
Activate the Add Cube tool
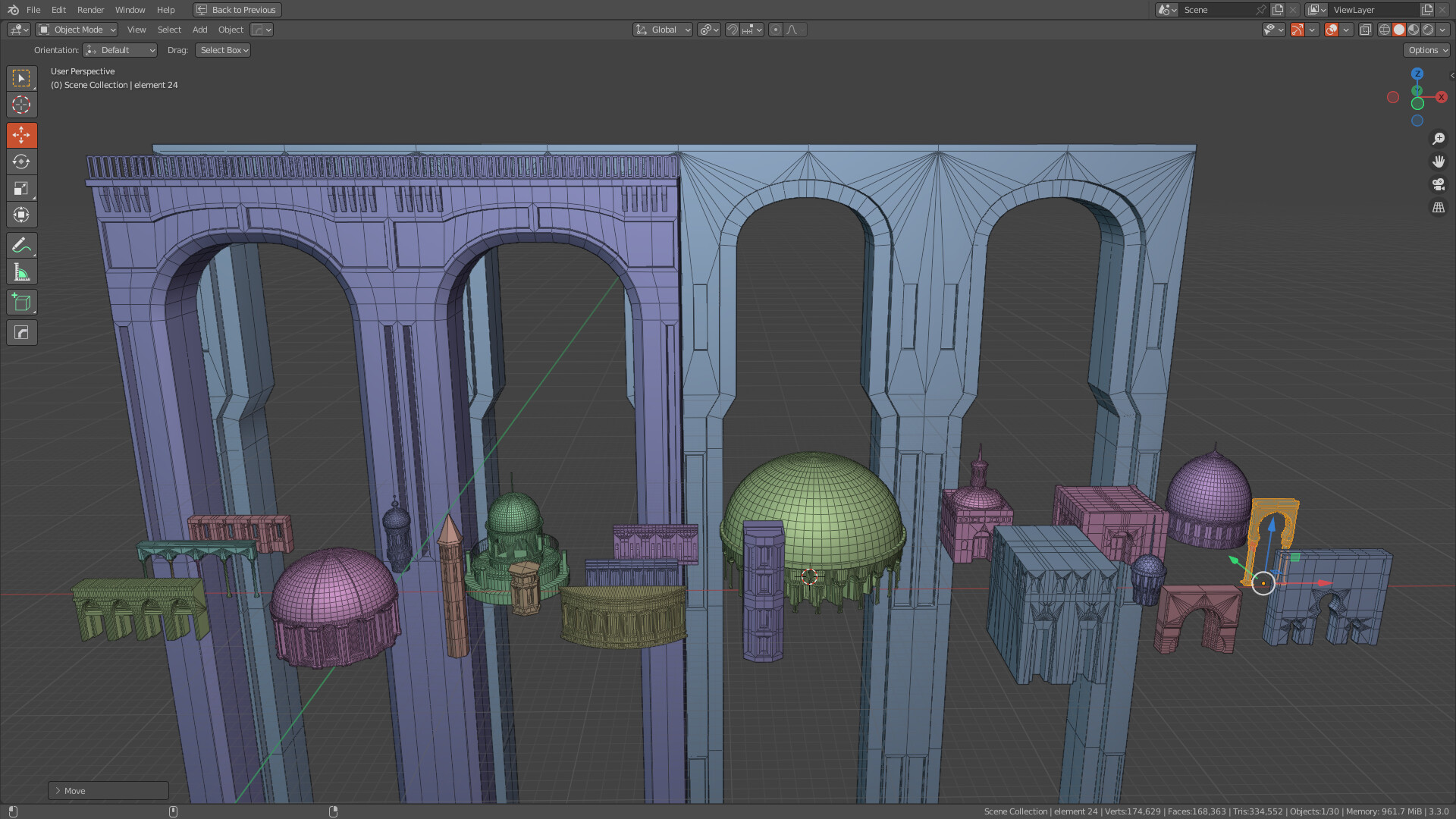point(21,303)
